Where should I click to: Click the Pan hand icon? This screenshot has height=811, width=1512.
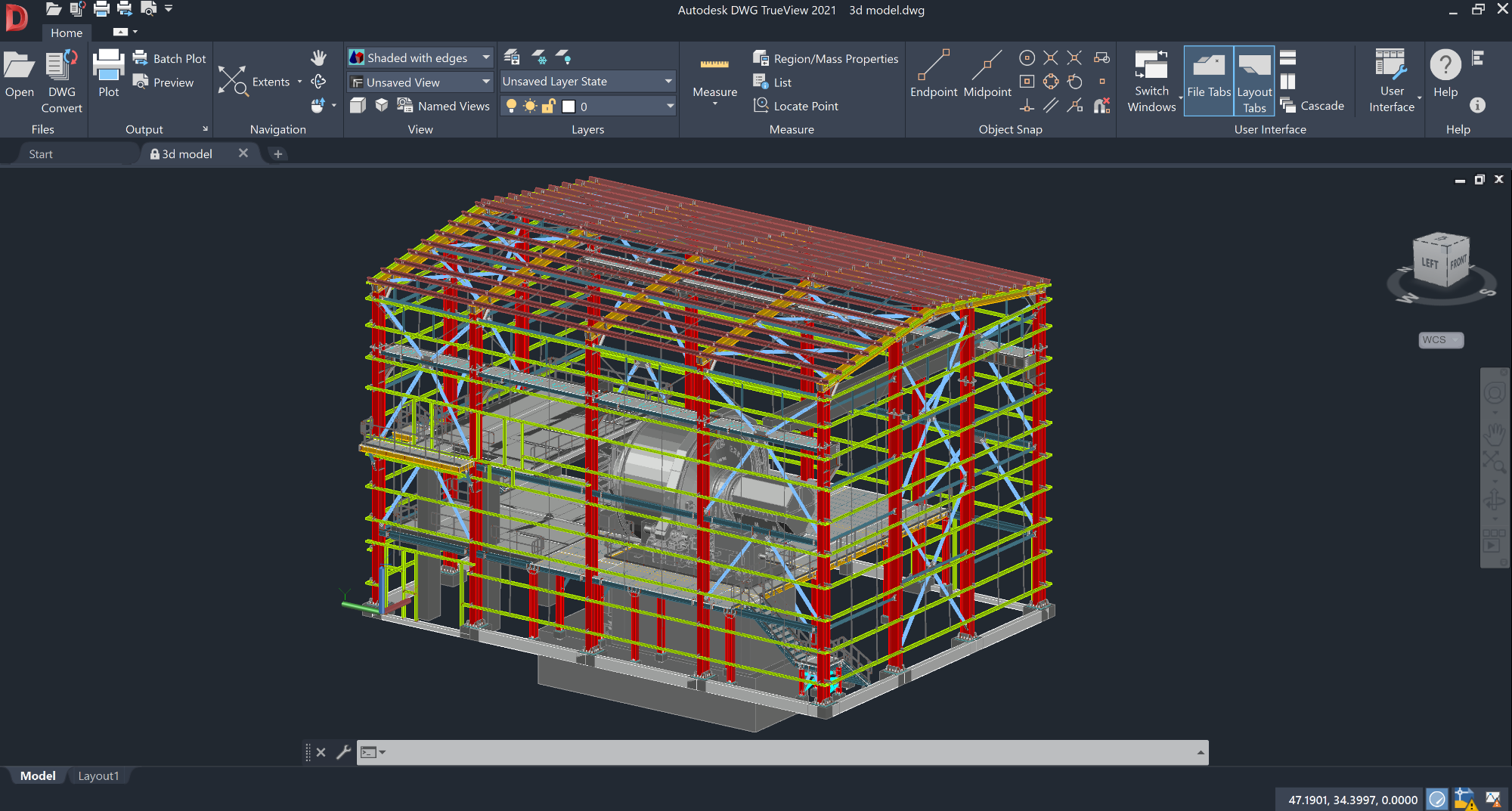(x=318, y=57)
